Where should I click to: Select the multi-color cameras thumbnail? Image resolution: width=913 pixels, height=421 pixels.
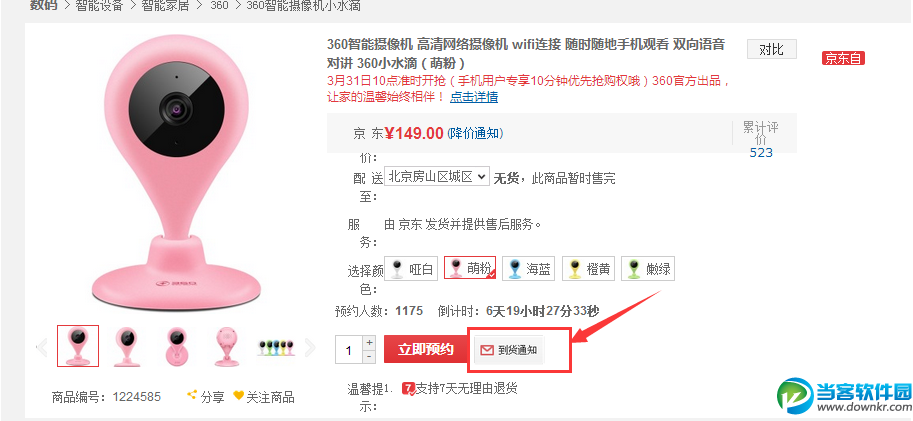click(276, 347)
